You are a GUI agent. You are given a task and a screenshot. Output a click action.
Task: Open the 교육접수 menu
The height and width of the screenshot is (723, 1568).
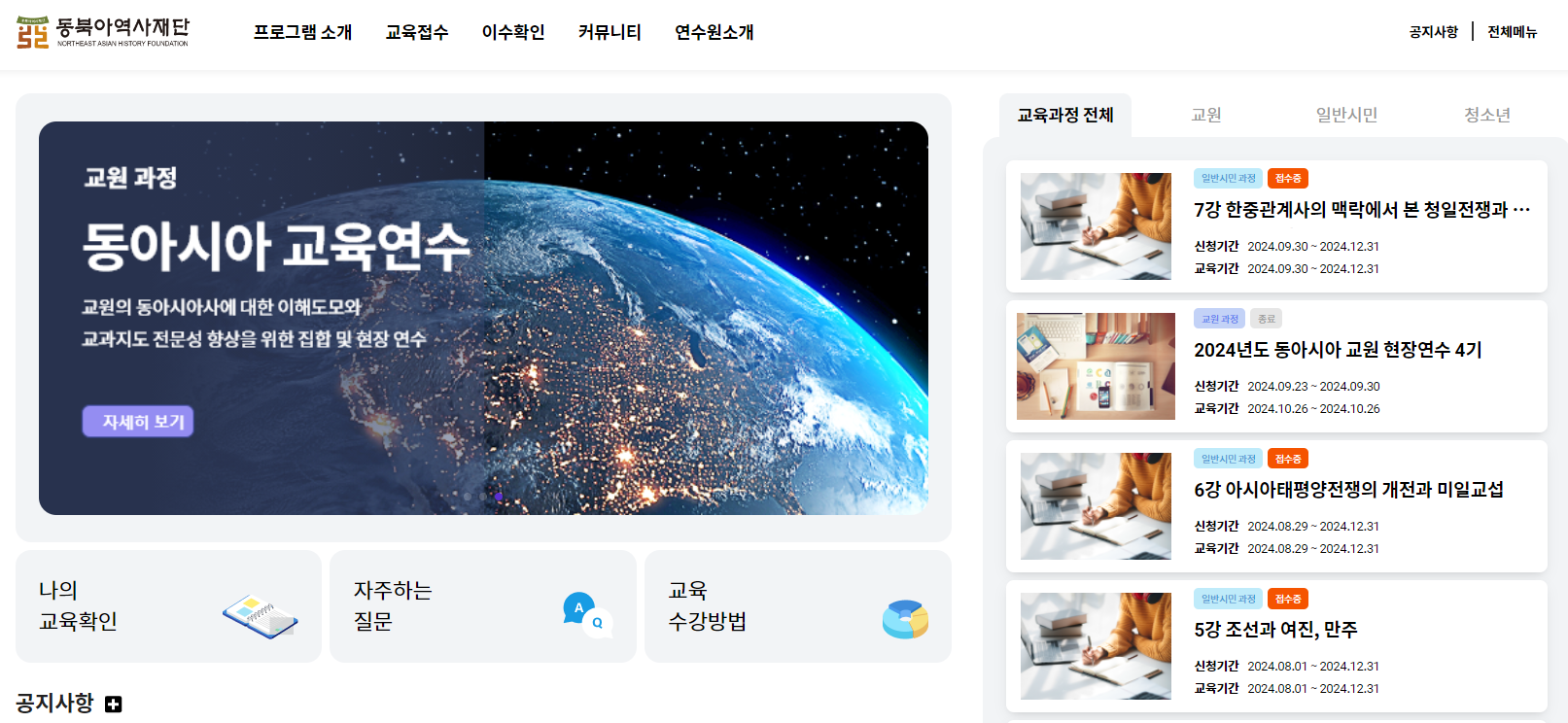417,32
